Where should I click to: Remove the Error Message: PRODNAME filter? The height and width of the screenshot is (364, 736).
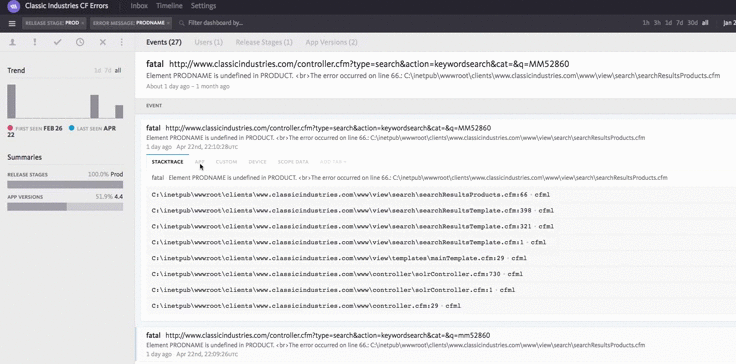click(x=168, y=23)
